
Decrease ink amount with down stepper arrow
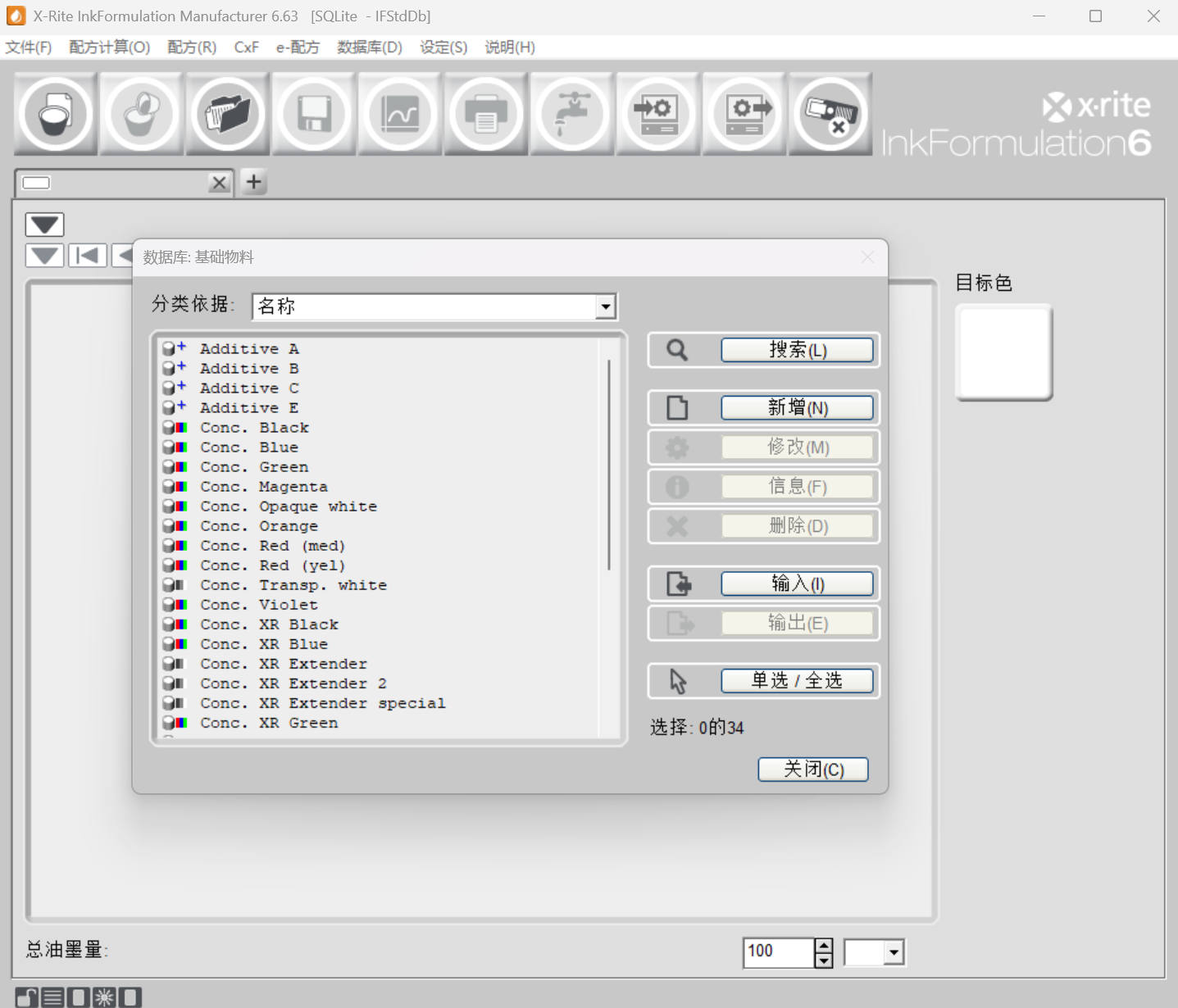coord(824,959)
